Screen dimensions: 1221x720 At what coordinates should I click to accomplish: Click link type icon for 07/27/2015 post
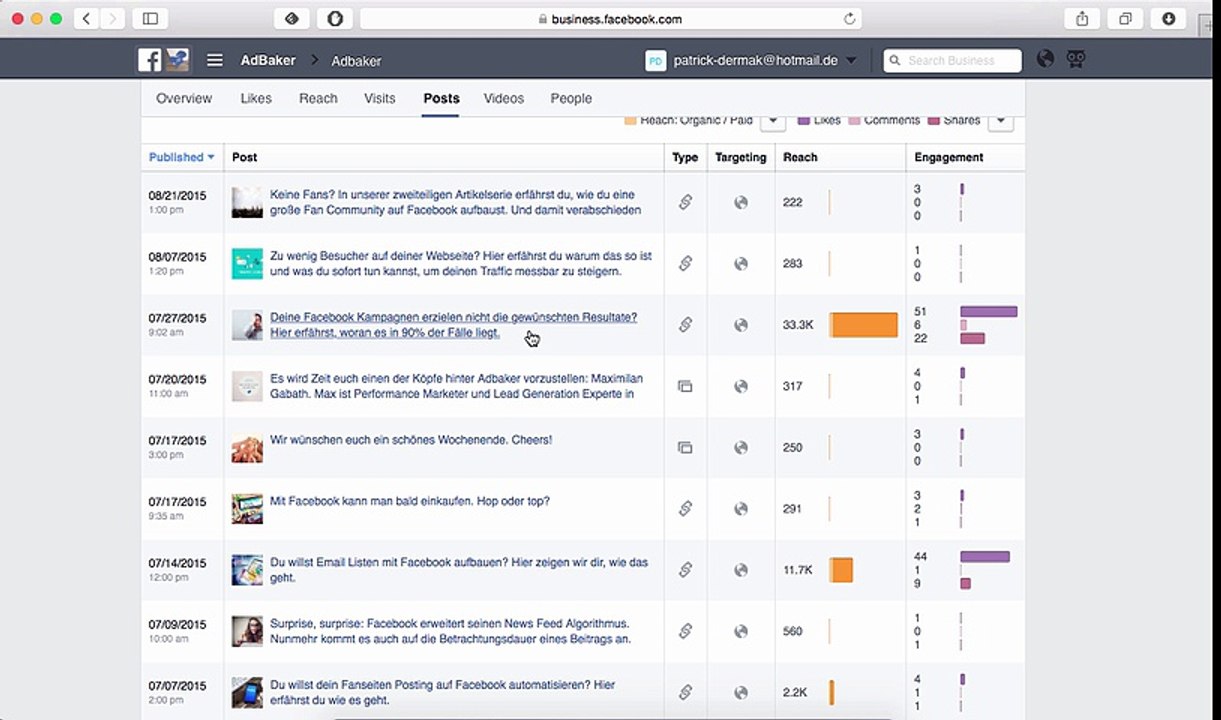click(x=685, y=325)
